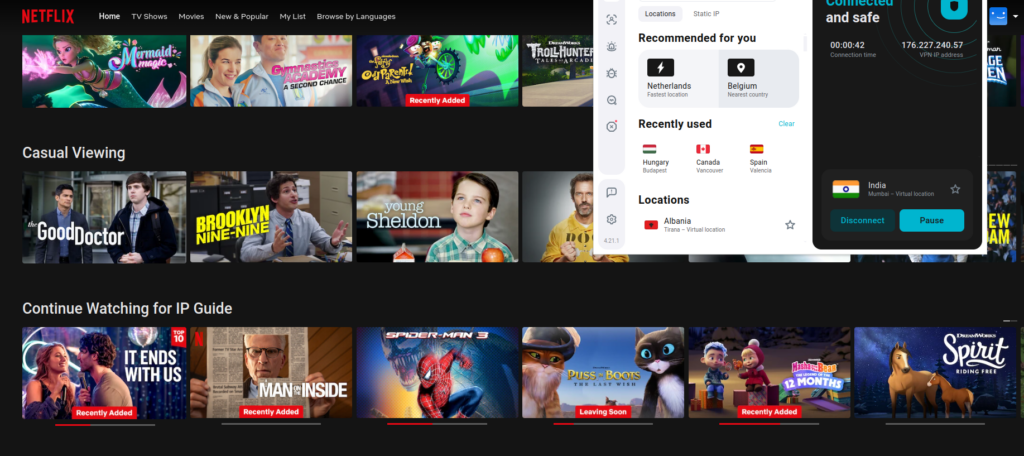Click the VPN locations list scrollbar
This screenshot has width=1024, height=456.
805,43
